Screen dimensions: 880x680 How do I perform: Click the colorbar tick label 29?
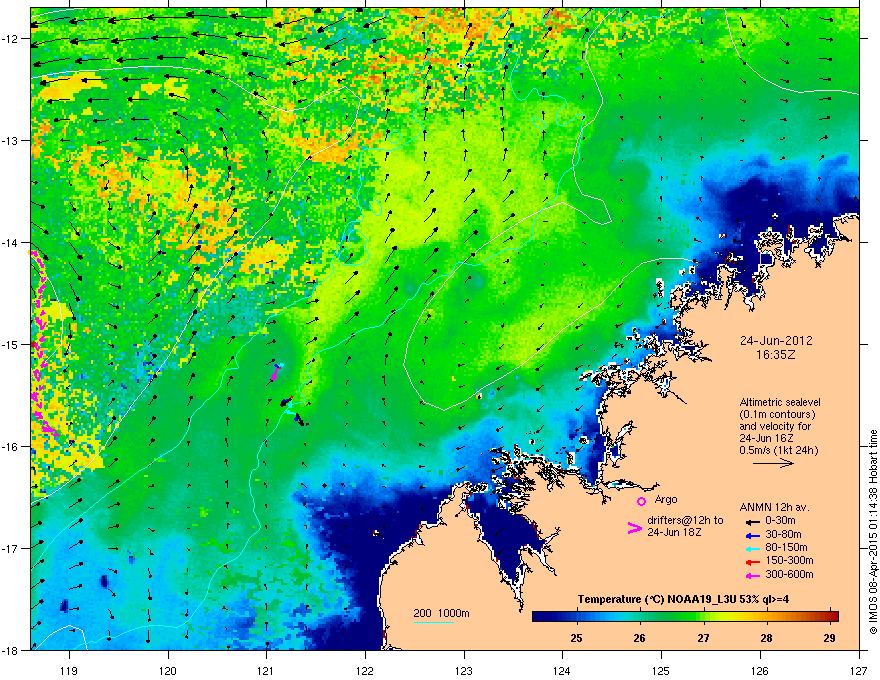829,638
